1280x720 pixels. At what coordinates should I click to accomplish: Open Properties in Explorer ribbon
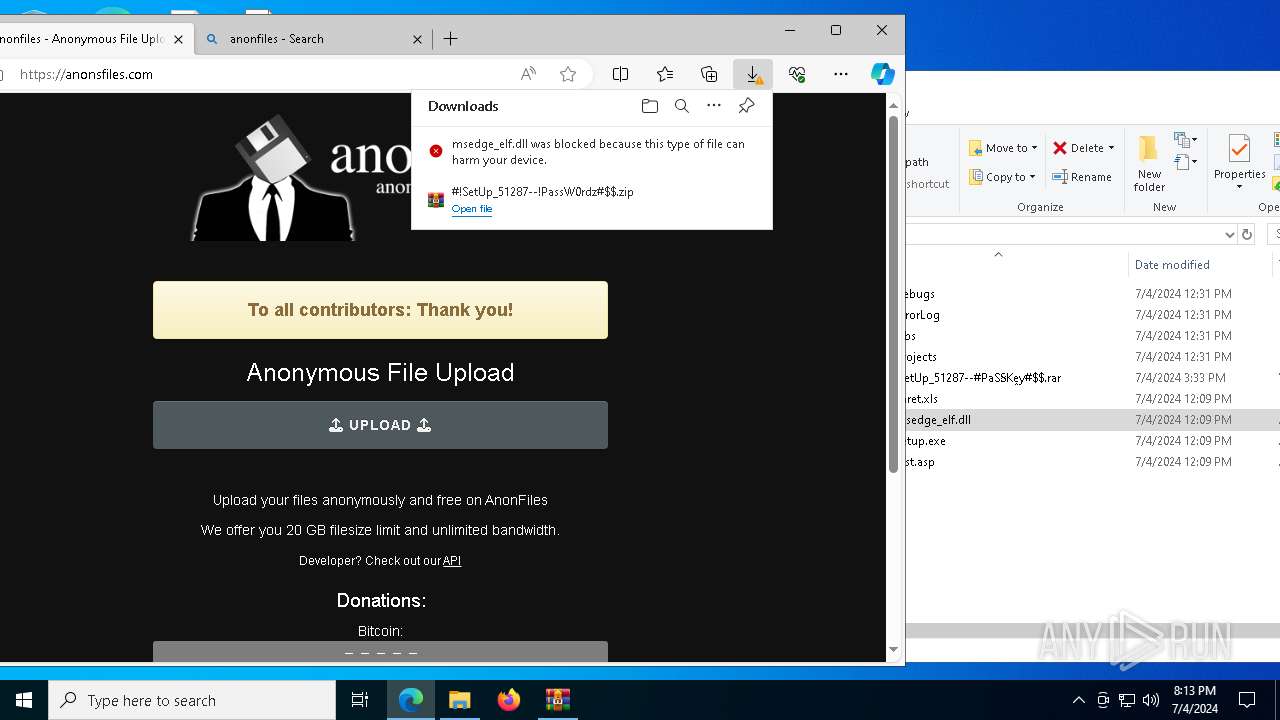pos(1239,163)
